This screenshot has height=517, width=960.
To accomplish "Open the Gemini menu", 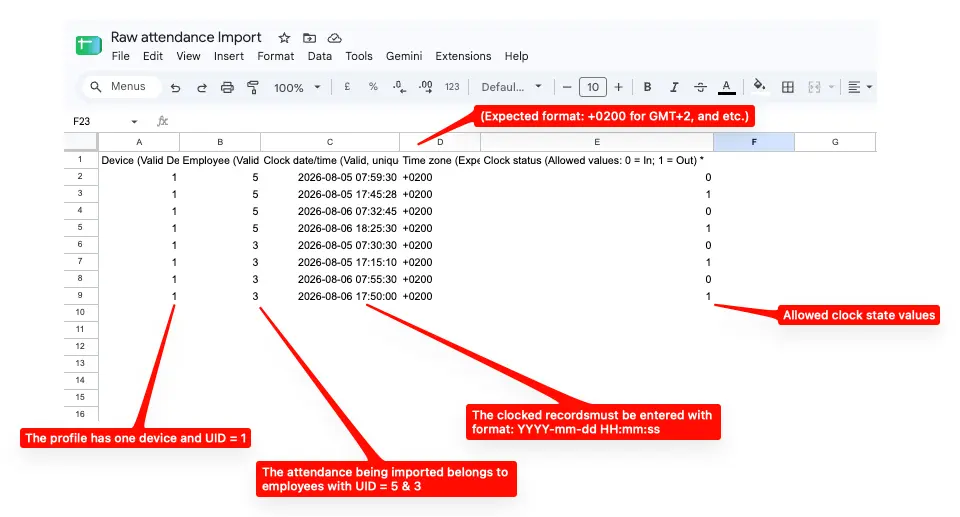I will coord(403,56).
